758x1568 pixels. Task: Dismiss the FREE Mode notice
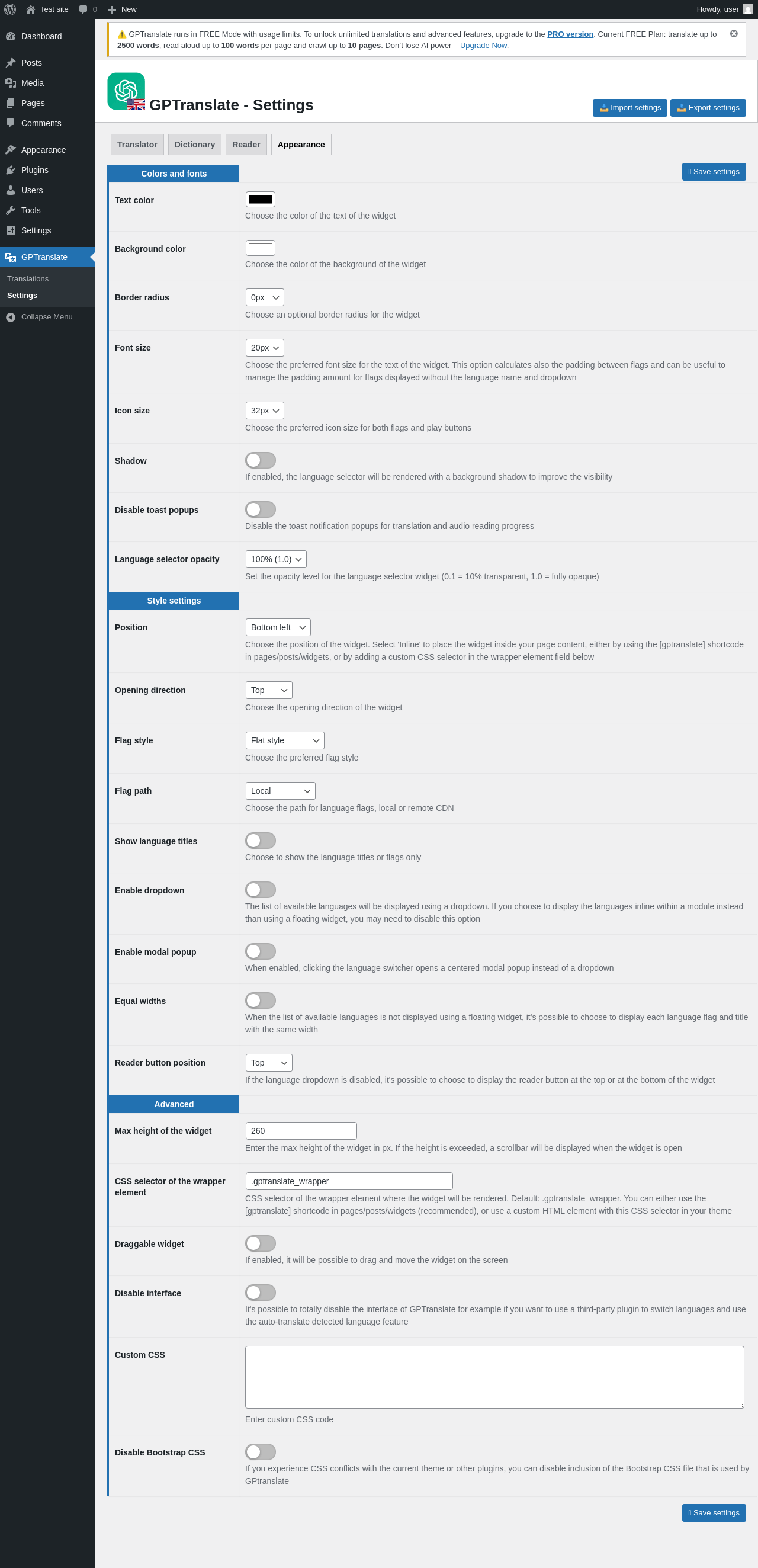tap(734, 34)
